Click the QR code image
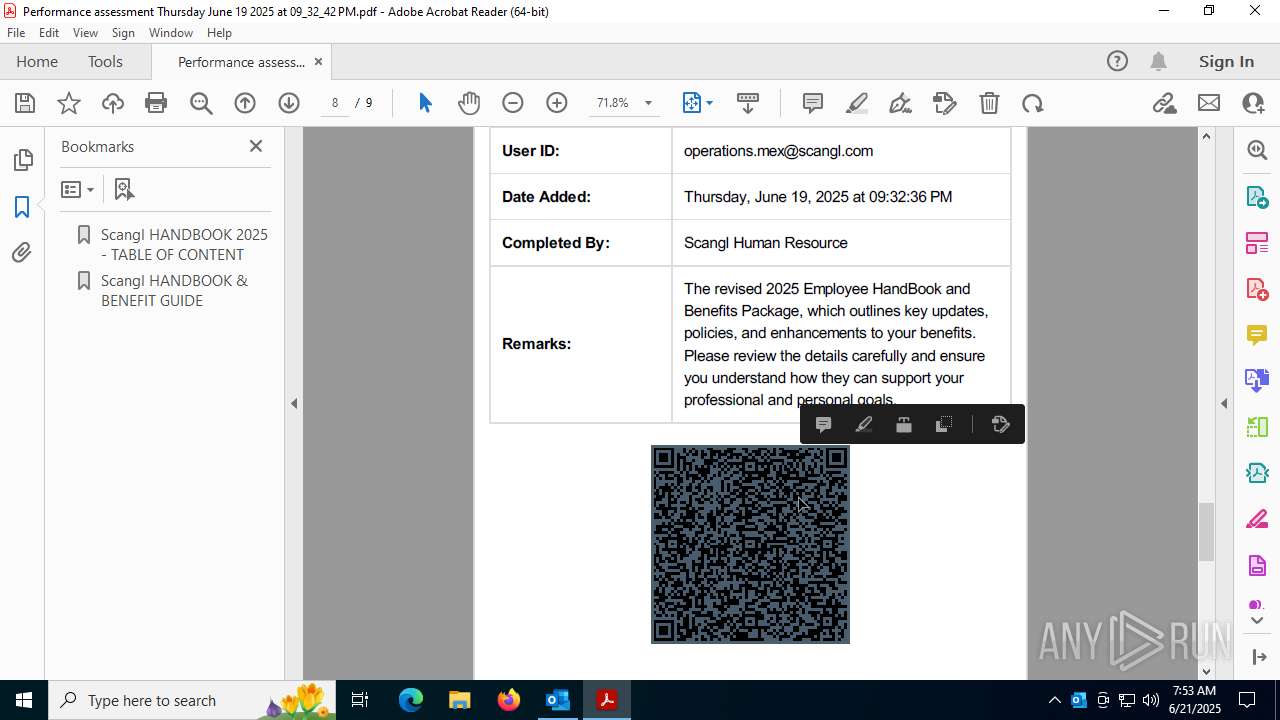The image size is (1280, 720). (750, 544)
